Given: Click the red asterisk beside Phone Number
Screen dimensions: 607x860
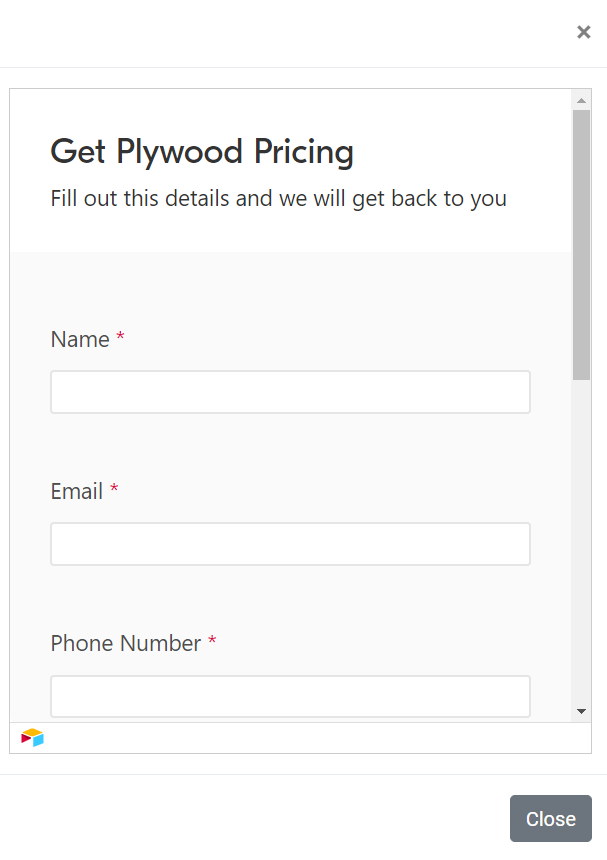Looking at the screenshot, I should click(x=212, y=643).
